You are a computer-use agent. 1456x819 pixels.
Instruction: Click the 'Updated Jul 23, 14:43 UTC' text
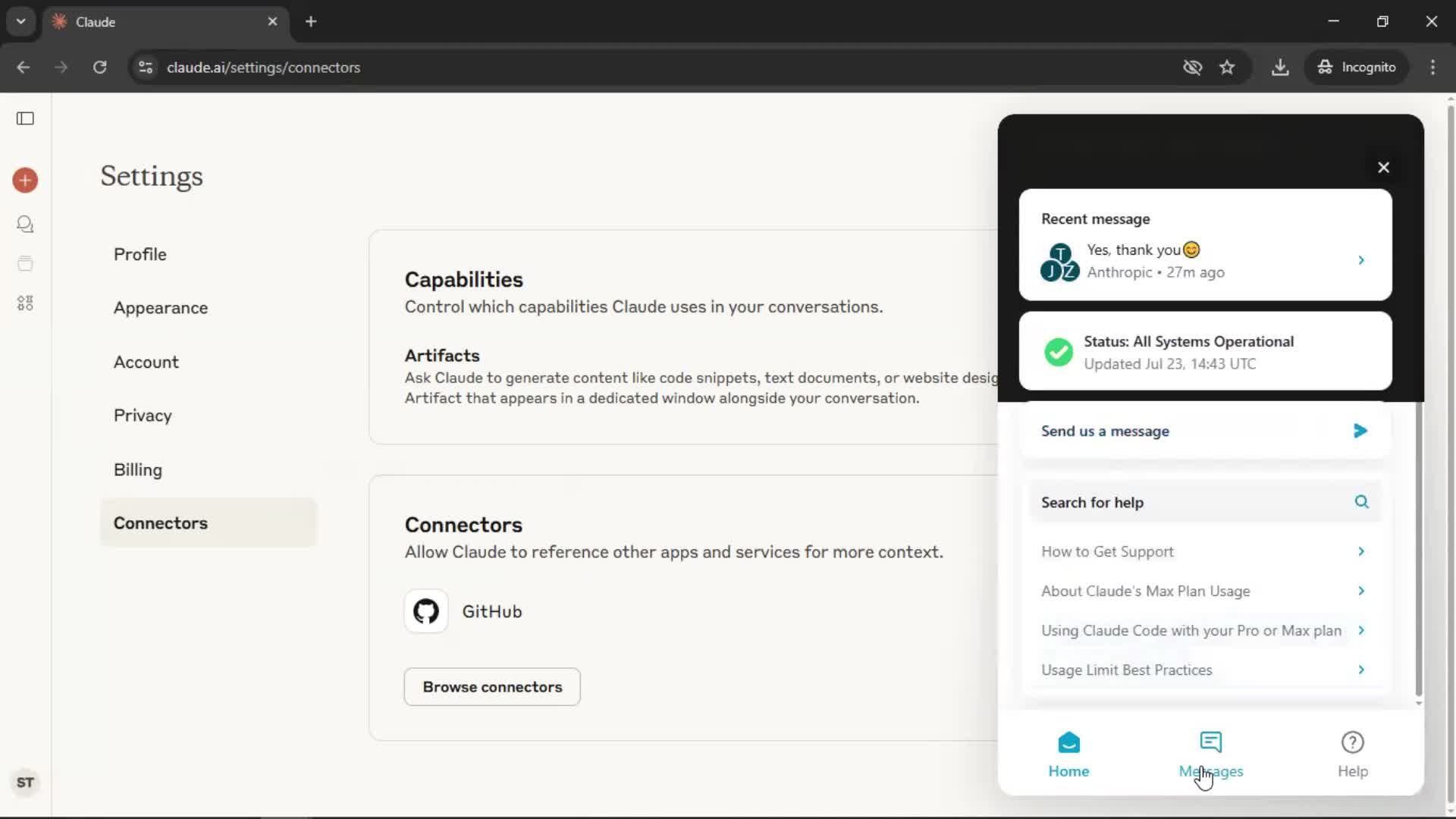point(1169,364)
